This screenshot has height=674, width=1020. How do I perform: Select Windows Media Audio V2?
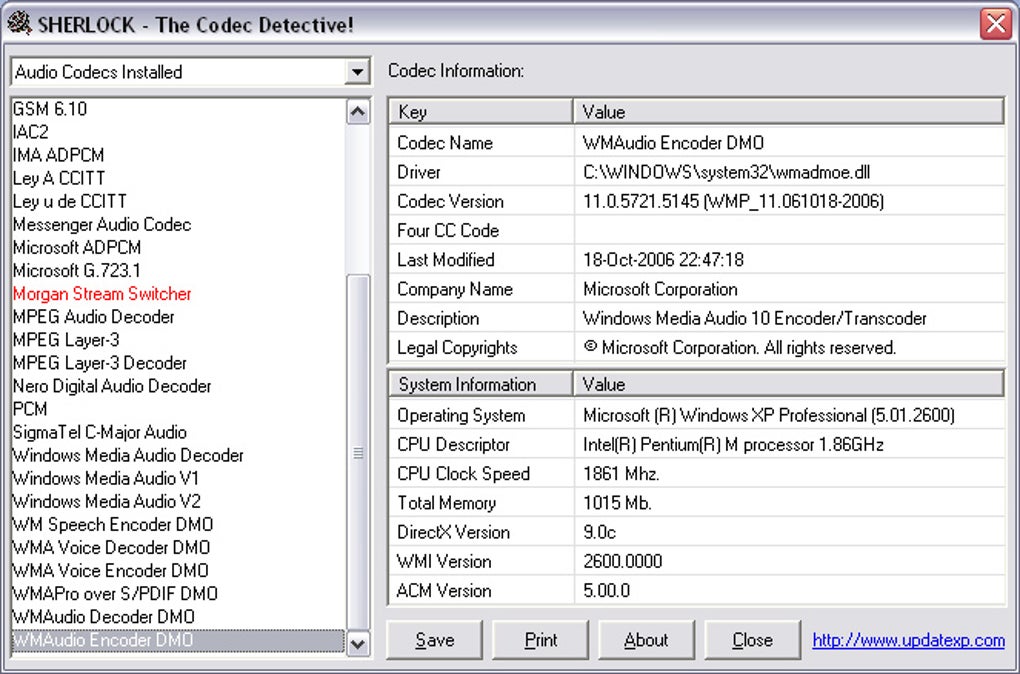(x=107, y=502)
